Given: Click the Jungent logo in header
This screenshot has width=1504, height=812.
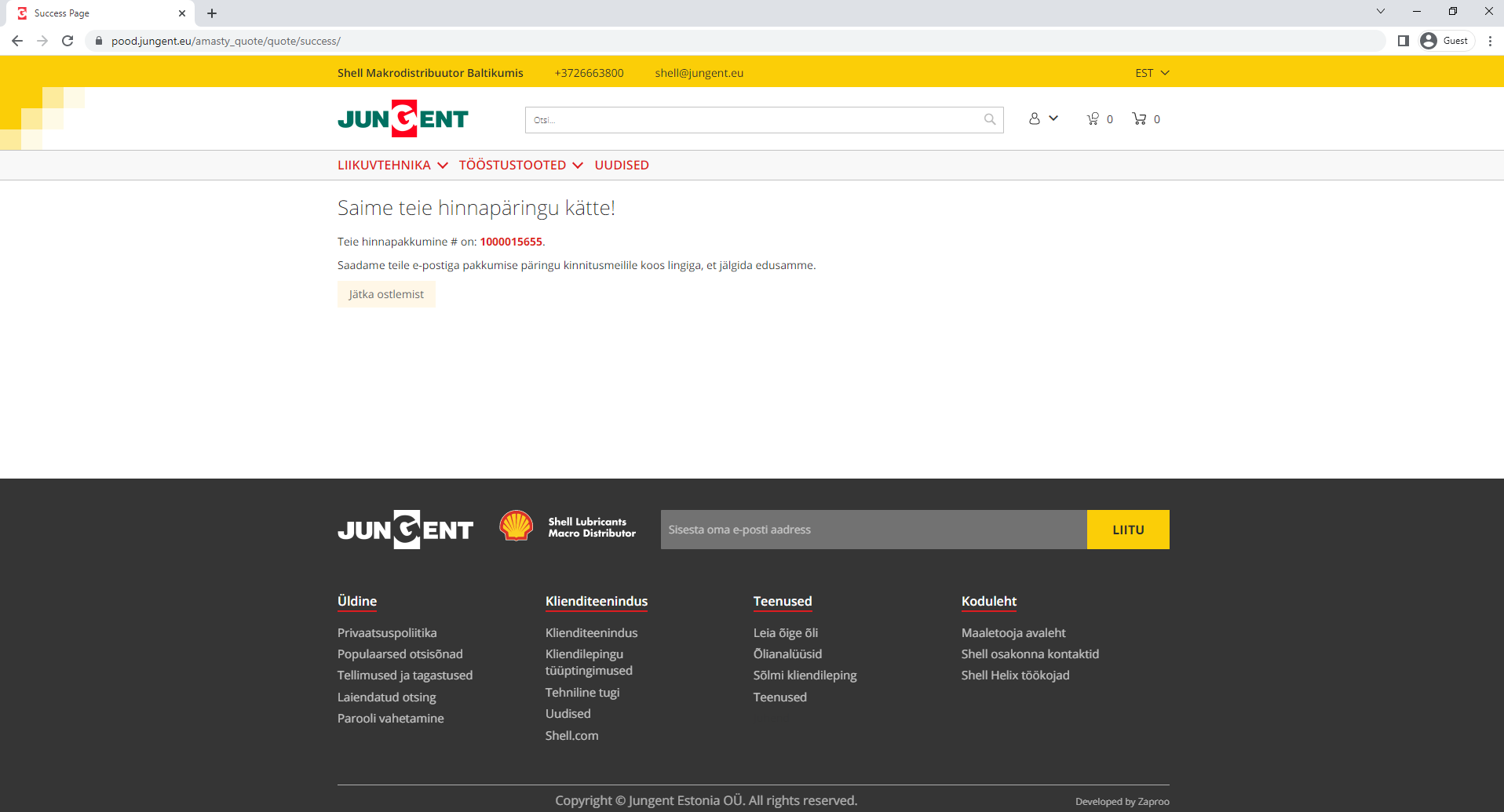Looking at the screenshot, I should 403,118.
